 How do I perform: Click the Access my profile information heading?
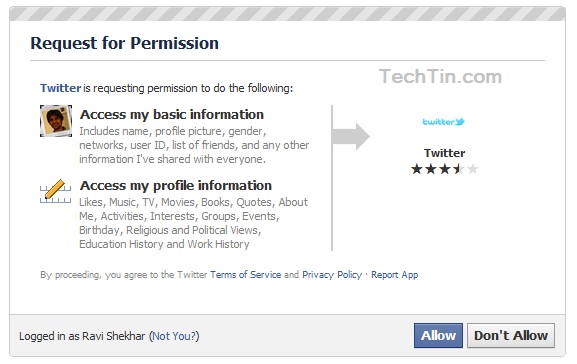pos(176,185)
